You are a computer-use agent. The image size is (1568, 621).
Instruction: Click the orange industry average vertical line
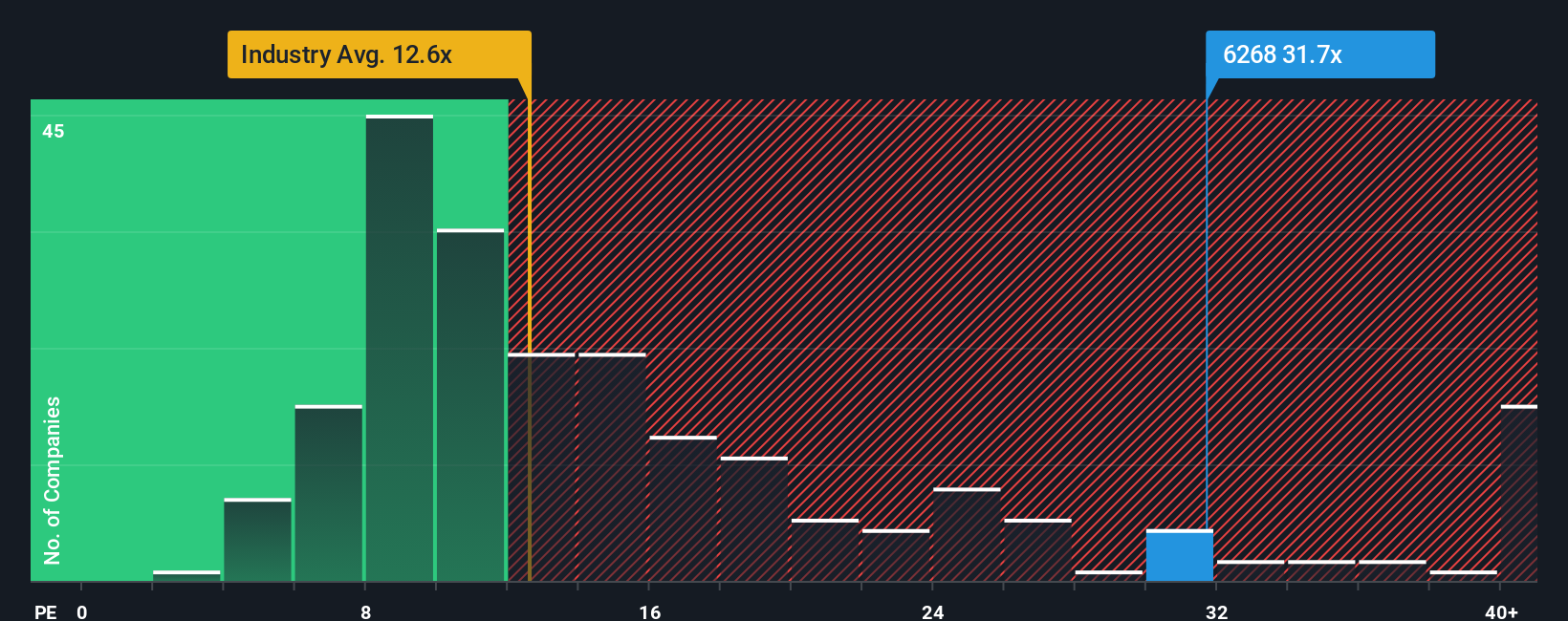[529, 340]
